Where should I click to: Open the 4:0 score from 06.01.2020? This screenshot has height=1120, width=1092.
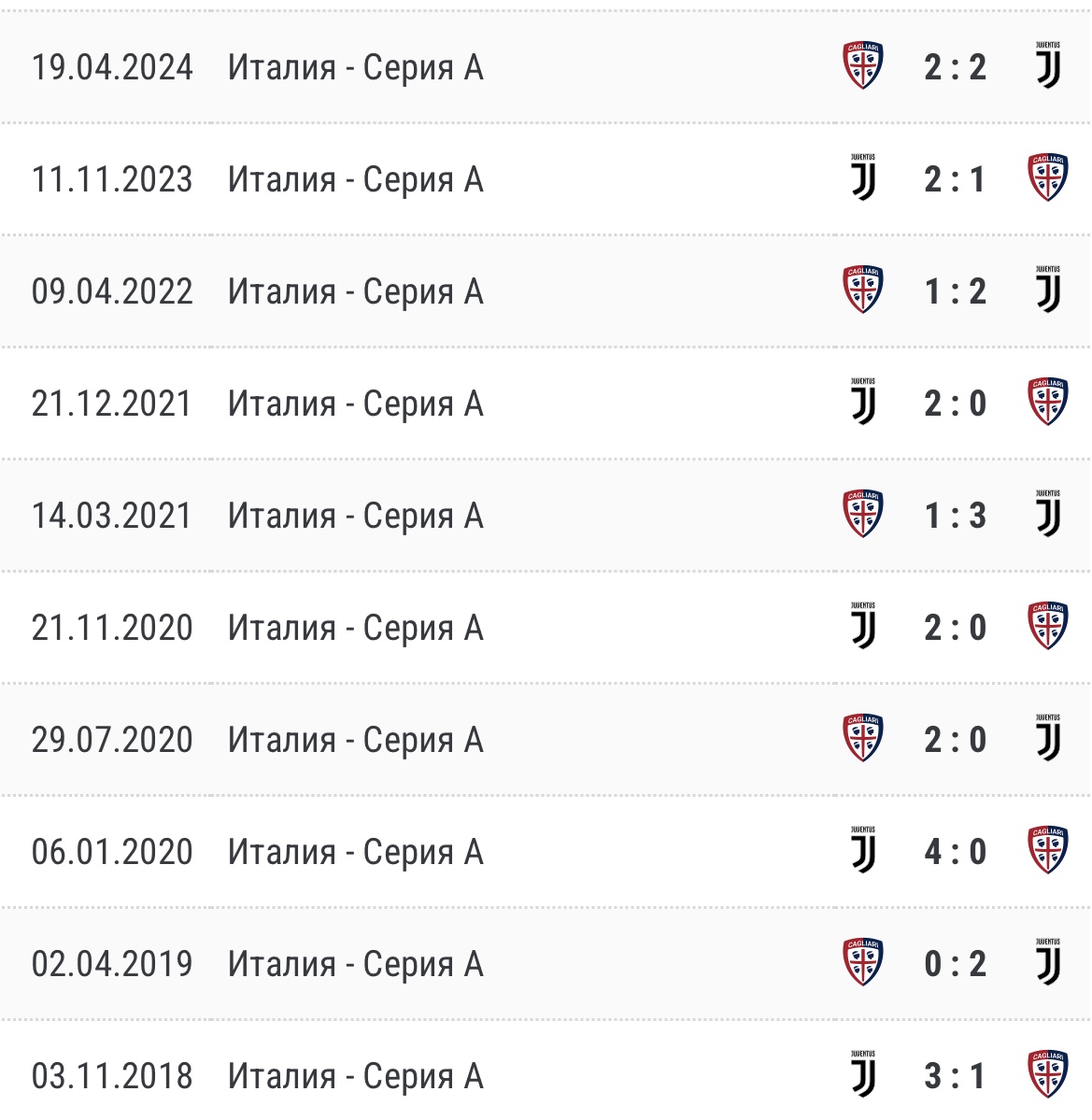(x=955, y=852)
